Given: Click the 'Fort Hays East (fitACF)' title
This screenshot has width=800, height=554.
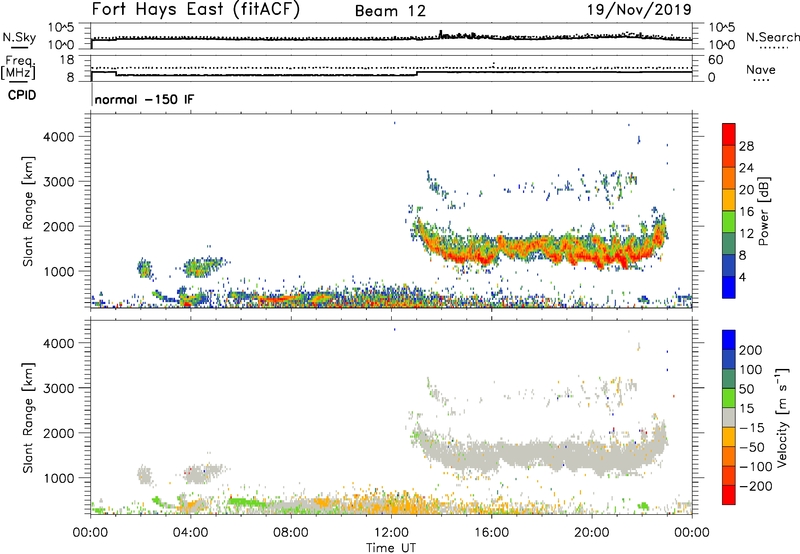Looking at the screenshot, I should point(195,9).
